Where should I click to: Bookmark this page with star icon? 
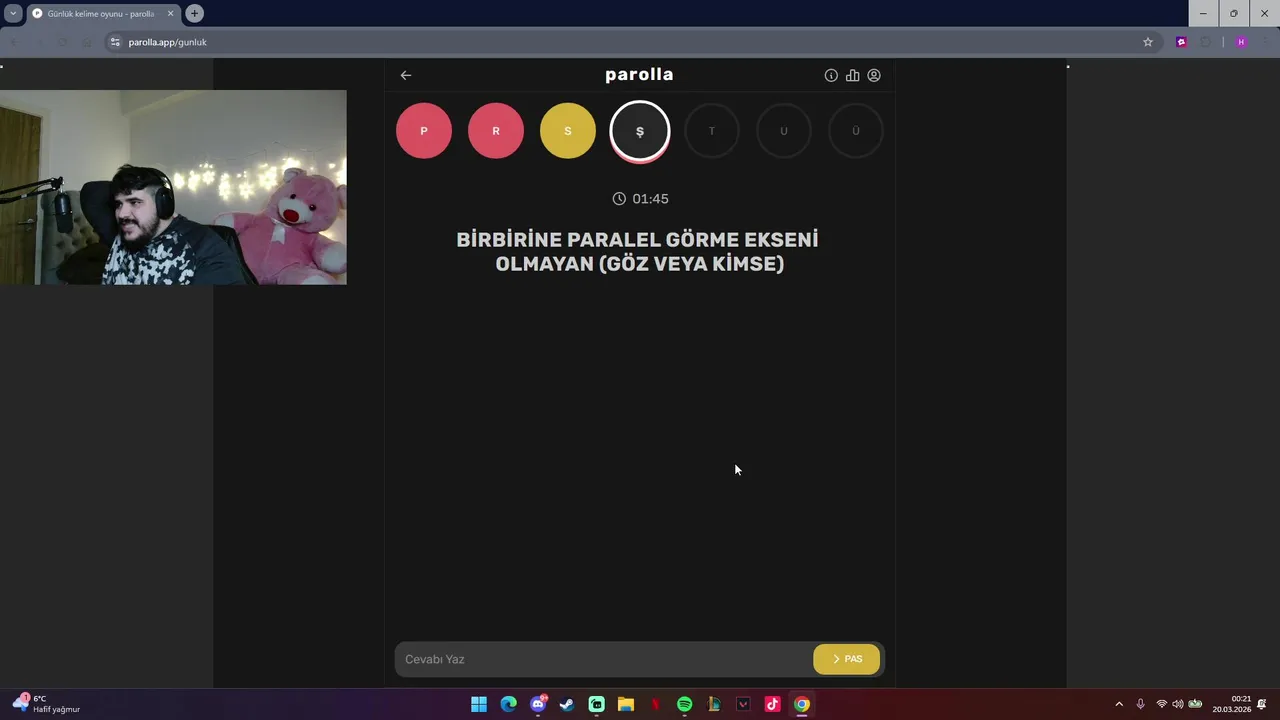click(1148, 42)
